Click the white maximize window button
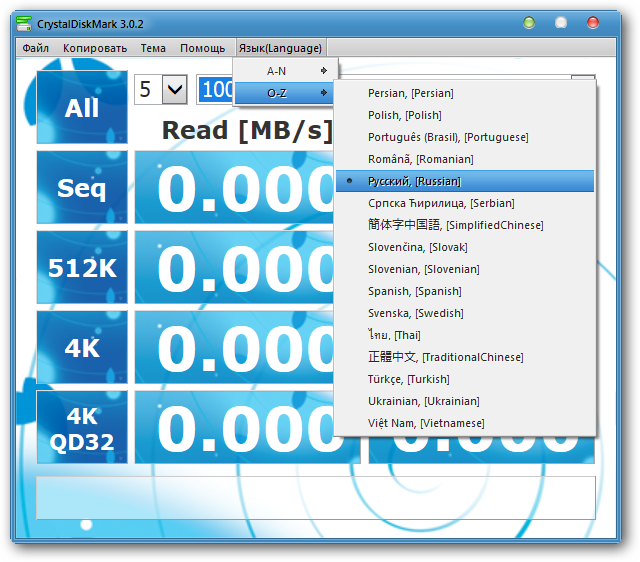Screen dimensions: 640x562 (x=561, y=22)
